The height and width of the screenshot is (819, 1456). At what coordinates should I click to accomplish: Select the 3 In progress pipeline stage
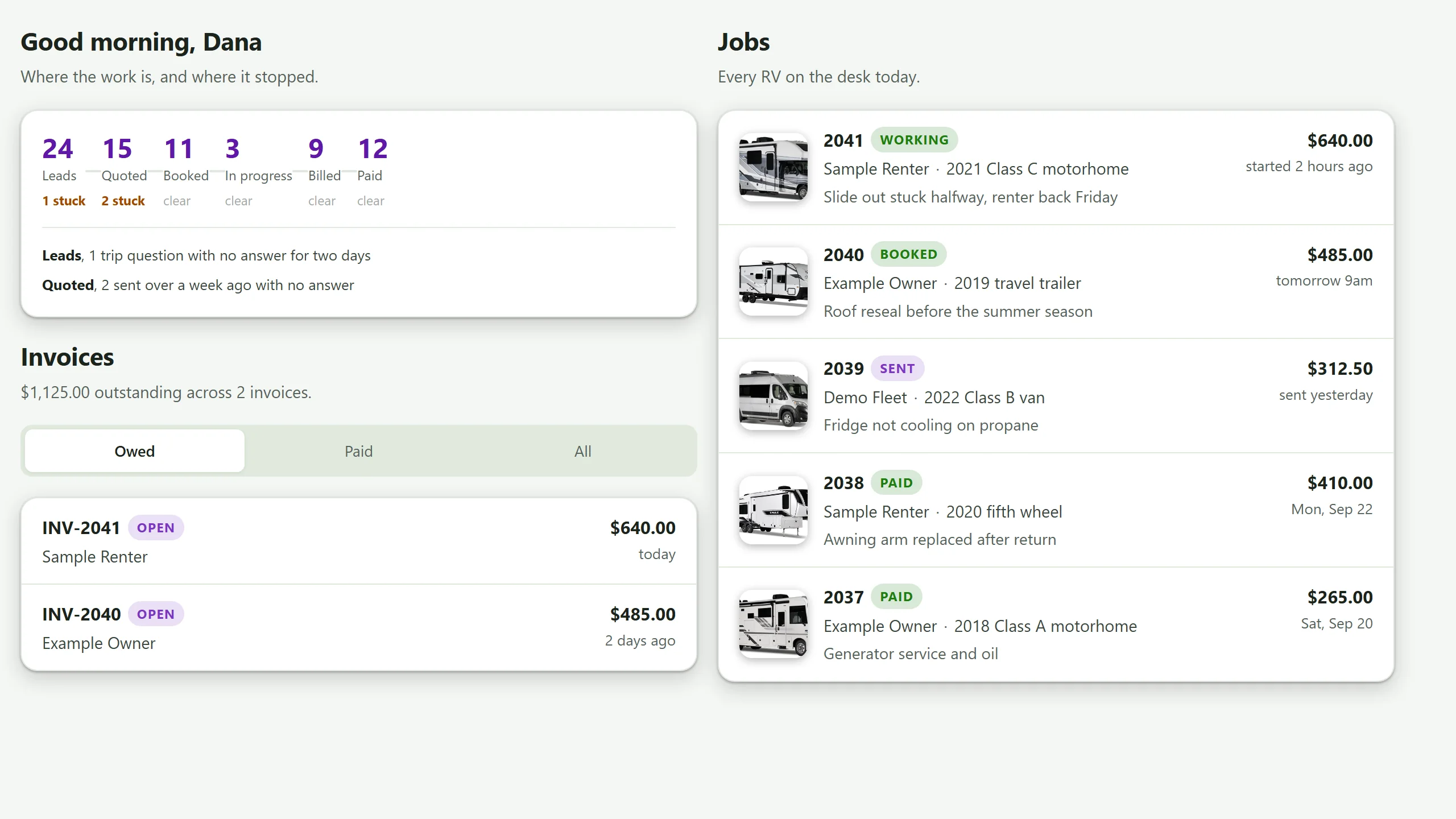click(x=258, y=172)
